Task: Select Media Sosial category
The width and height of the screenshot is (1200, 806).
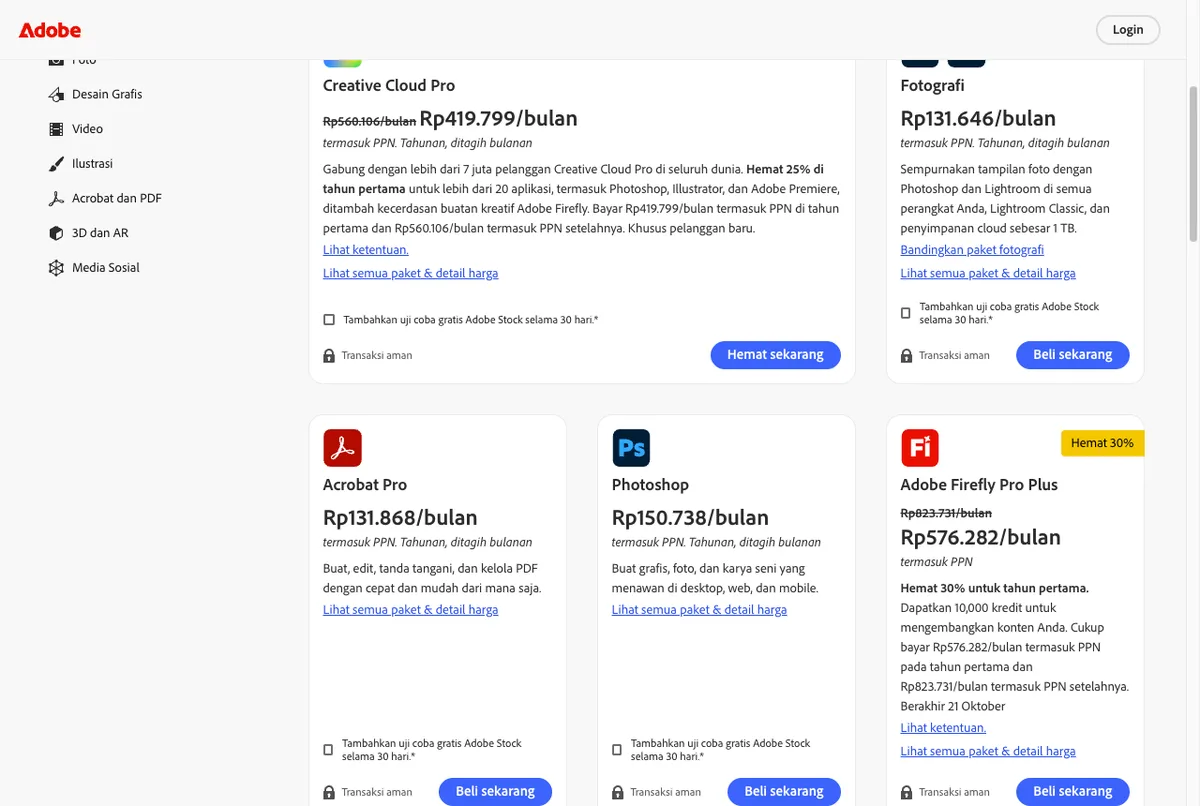Action: pyautogui.click(x=106, y=268)
